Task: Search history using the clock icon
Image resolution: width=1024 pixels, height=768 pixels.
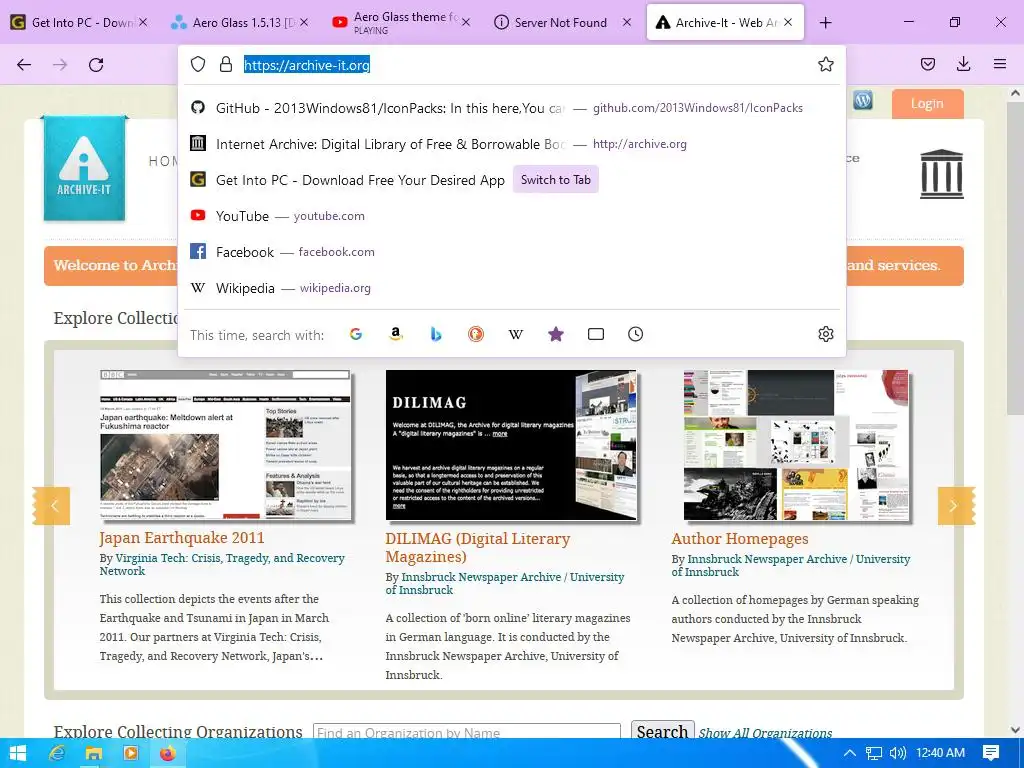Action: 635,334
